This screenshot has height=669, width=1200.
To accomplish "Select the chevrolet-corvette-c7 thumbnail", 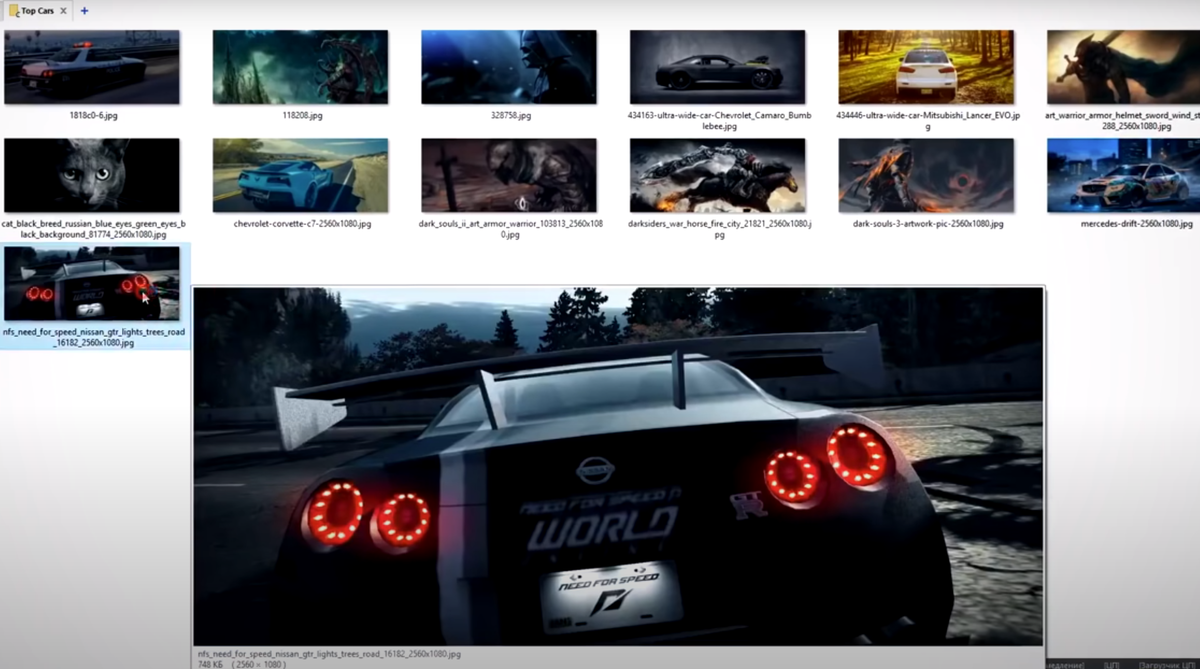I will click(x=300, y=175).
